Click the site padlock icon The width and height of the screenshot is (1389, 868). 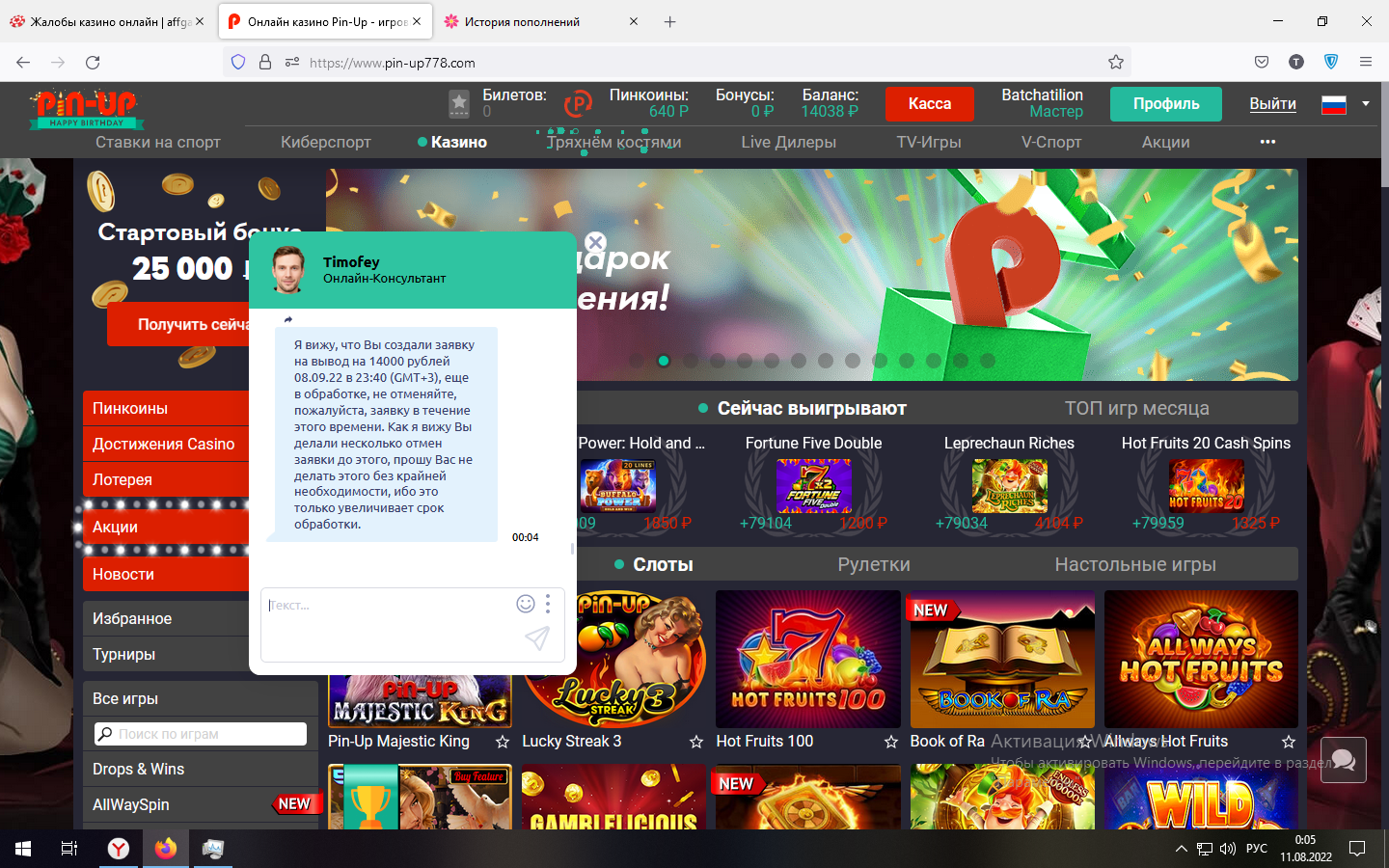pos(265,62)
